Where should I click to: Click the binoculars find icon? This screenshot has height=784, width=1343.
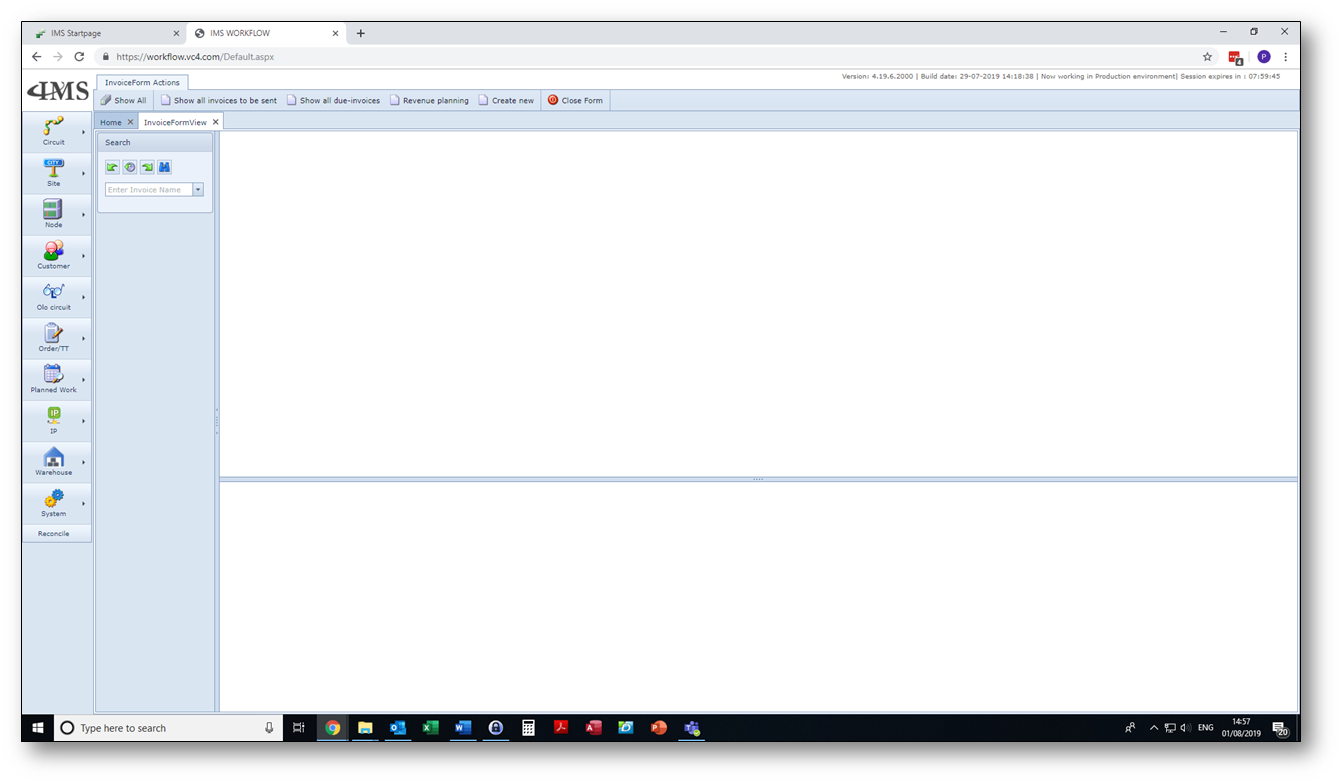tap(164, 167)
